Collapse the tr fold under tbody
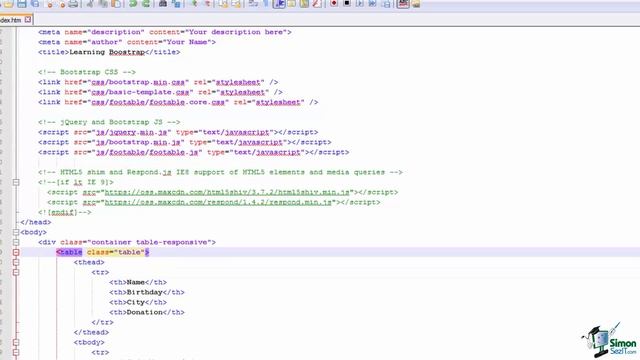This screenshot has height=360, width=640. 16,352
